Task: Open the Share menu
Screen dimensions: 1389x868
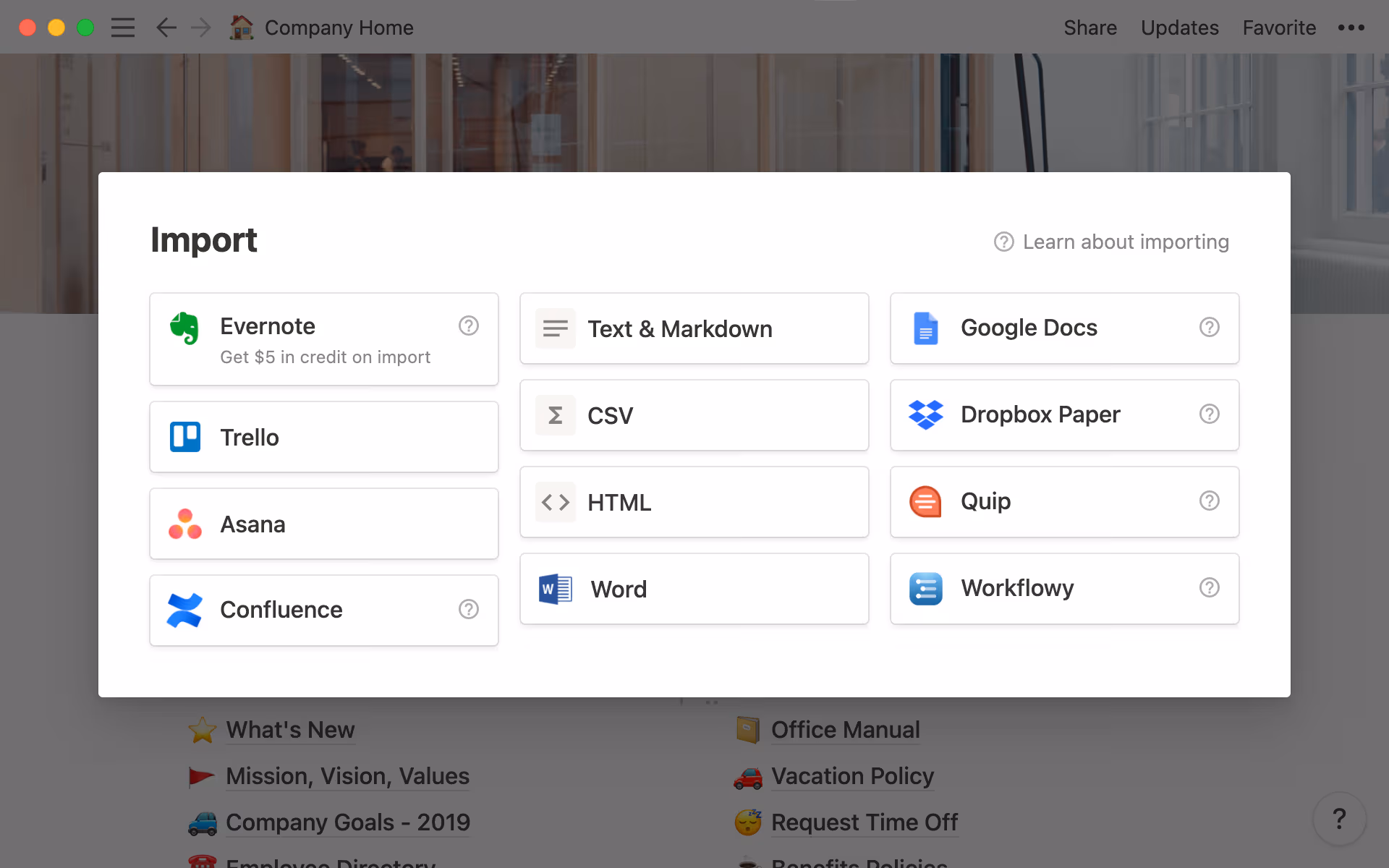Action: (1090, 27)
